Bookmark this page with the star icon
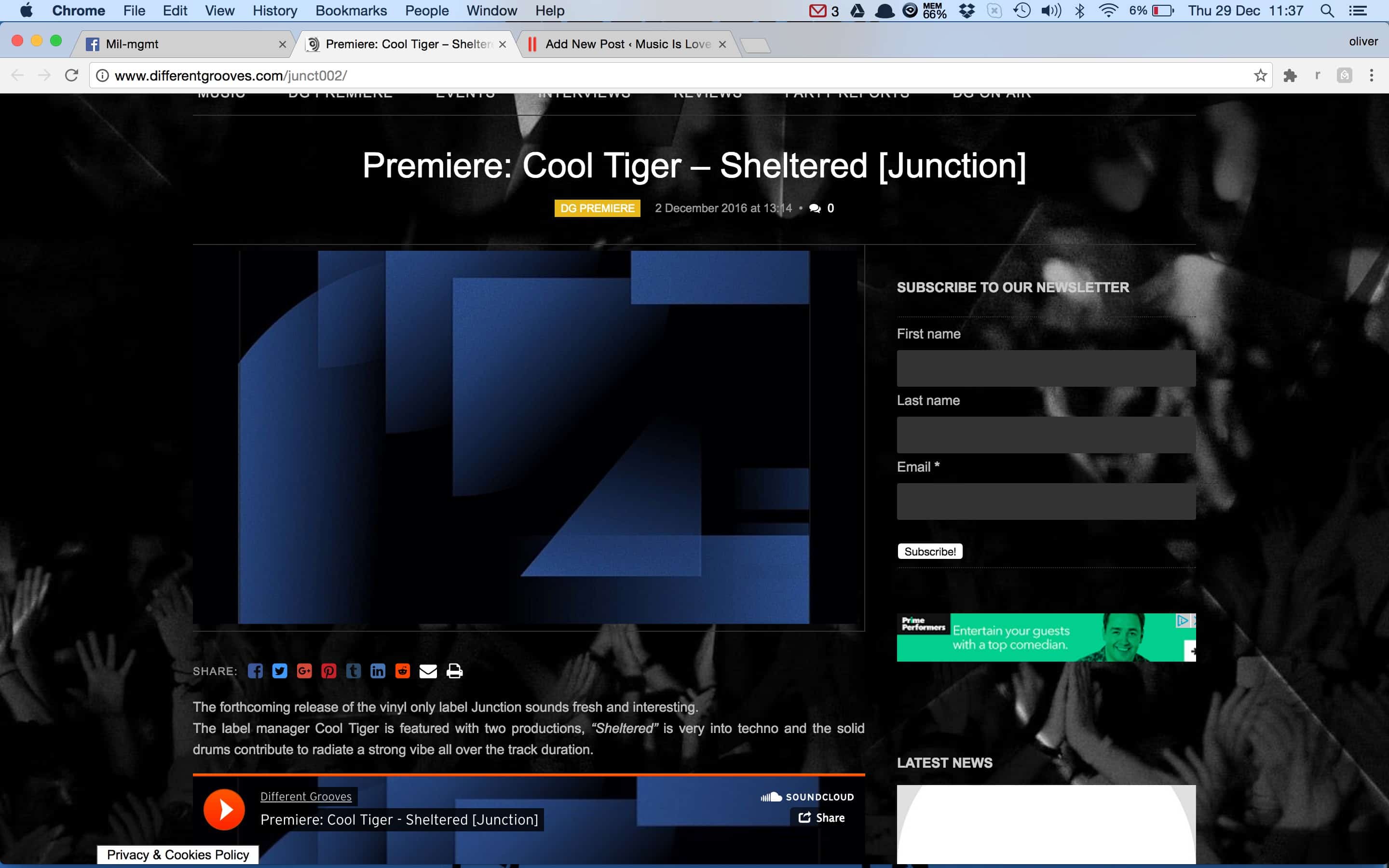Screen dimensions: 1389x868 (1260, 76)
